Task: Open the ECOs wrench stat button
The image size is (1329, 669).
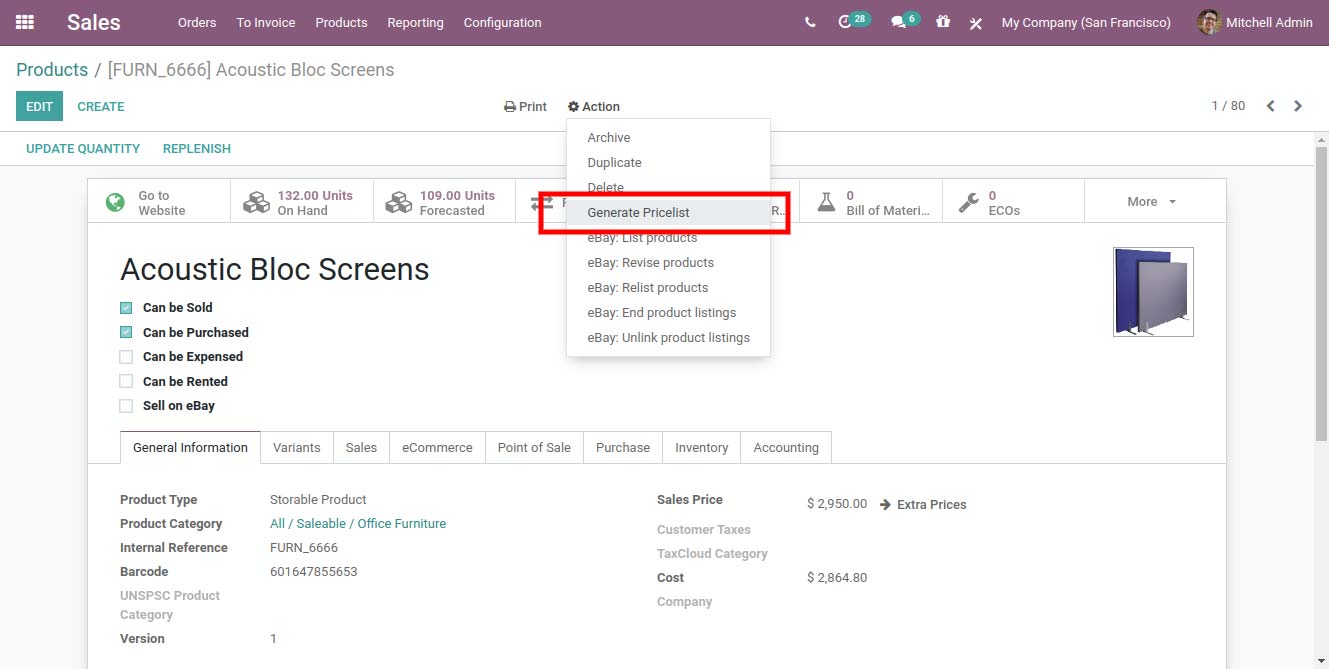Action: [1013, 203]
